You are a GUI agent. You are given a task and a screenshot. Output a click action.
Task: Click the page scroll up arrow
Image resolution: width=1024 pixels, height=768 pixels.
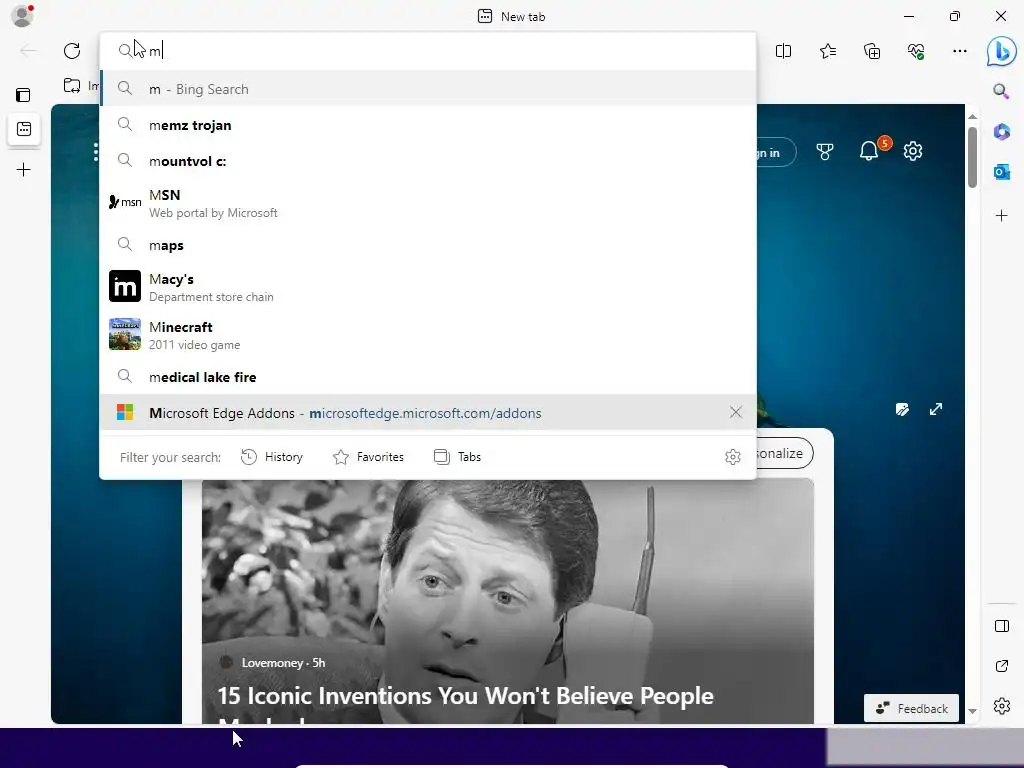(x=972, y=116)
